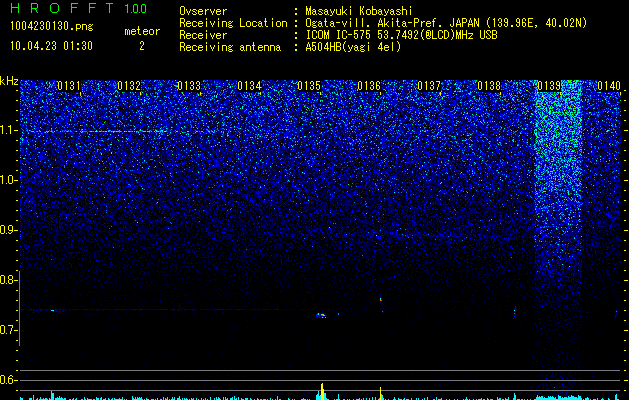Click the 0.9 kHz axis label
Viewport: 629px width, 400px height.
(9, 230)
